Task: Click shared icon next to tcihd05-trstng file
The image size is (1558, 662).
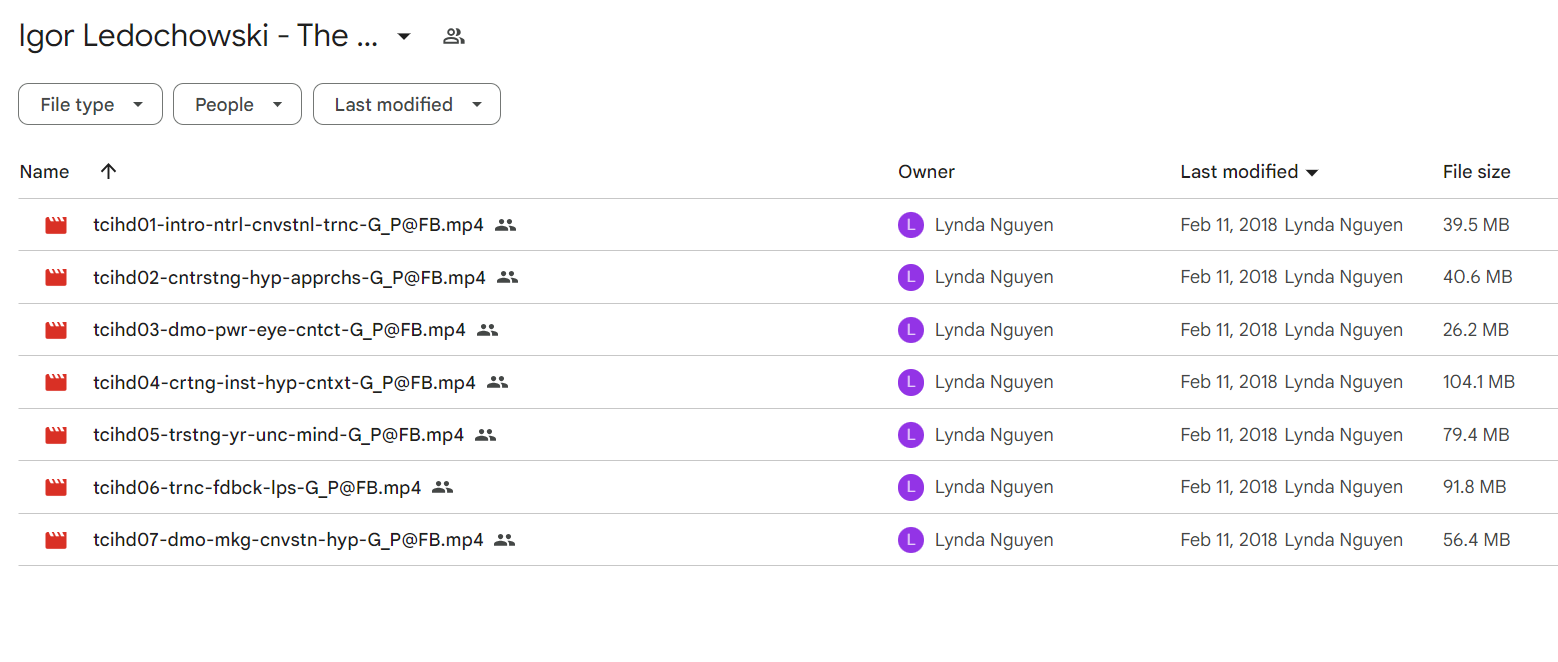Action: coord(485,435)
